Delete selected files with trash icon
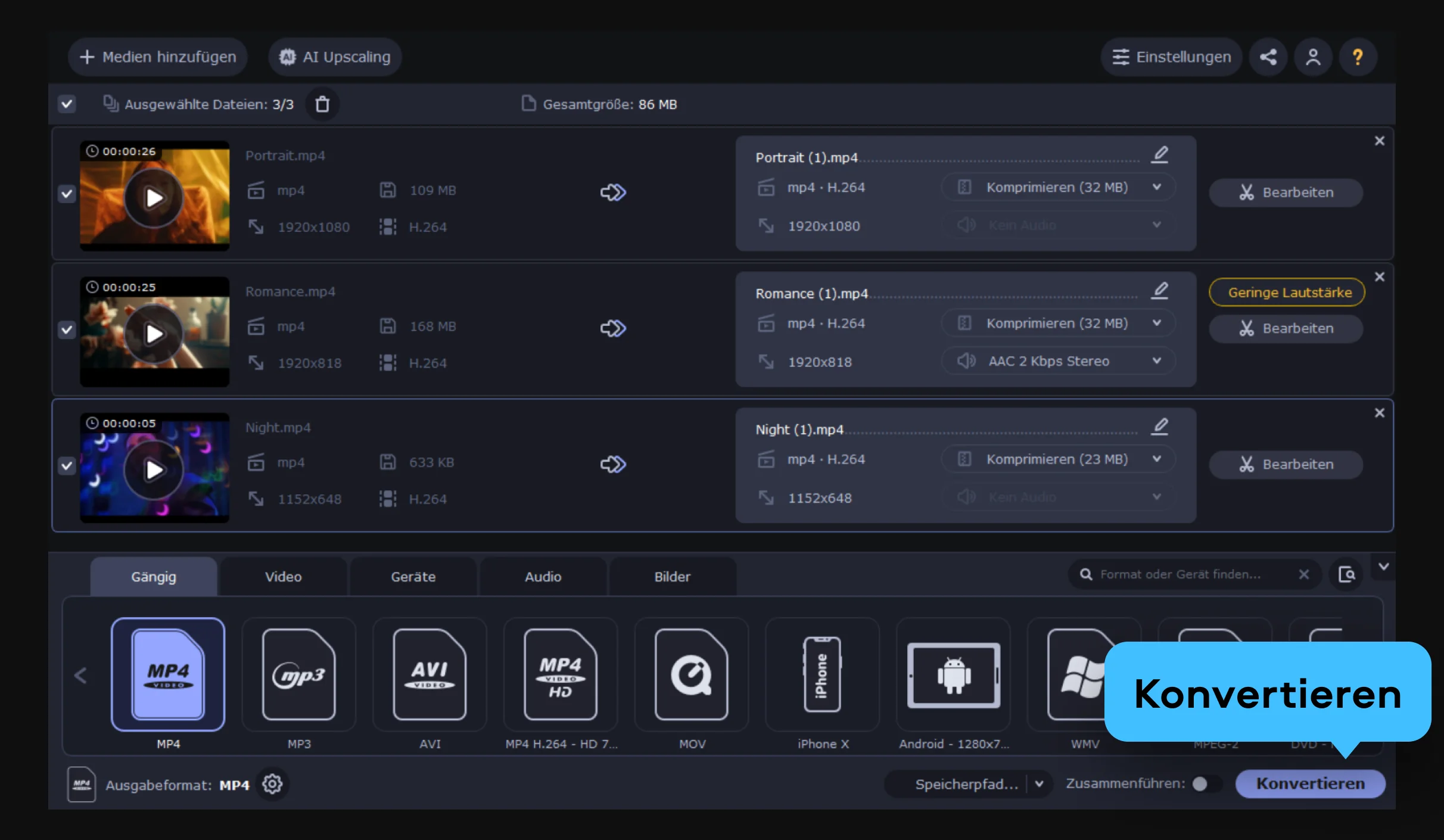 [322, 104]
